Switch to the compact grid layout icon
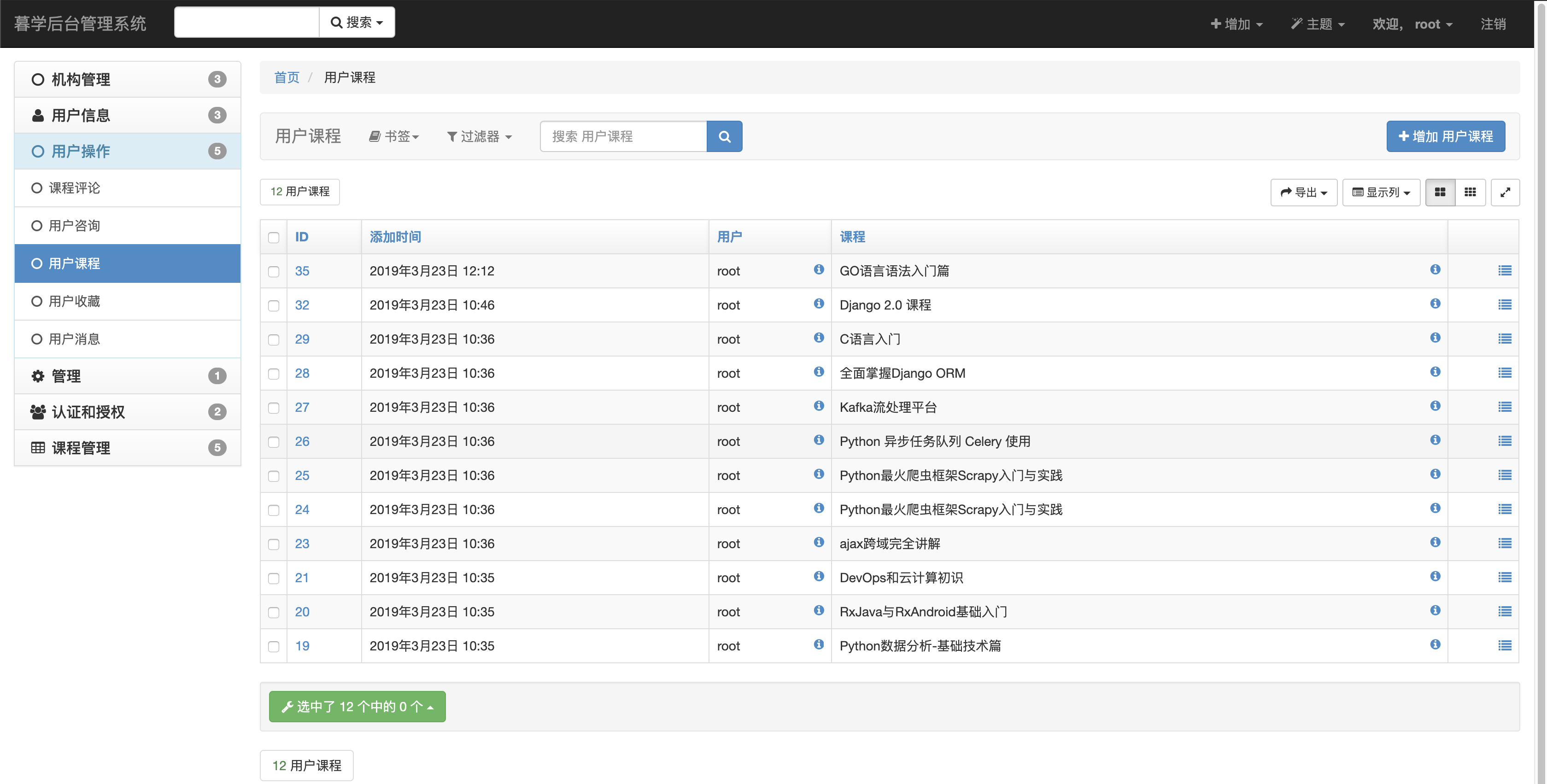 [1470, 192]
